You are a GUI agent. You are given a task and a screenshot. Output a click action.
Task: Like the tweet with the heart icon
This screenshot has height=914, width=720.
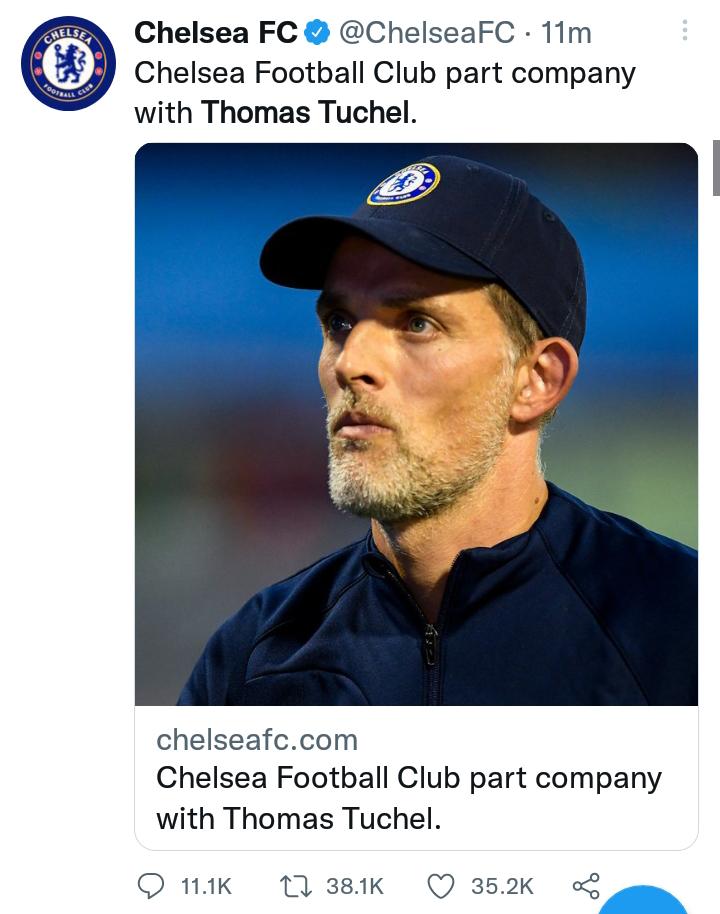coord(441,886)
